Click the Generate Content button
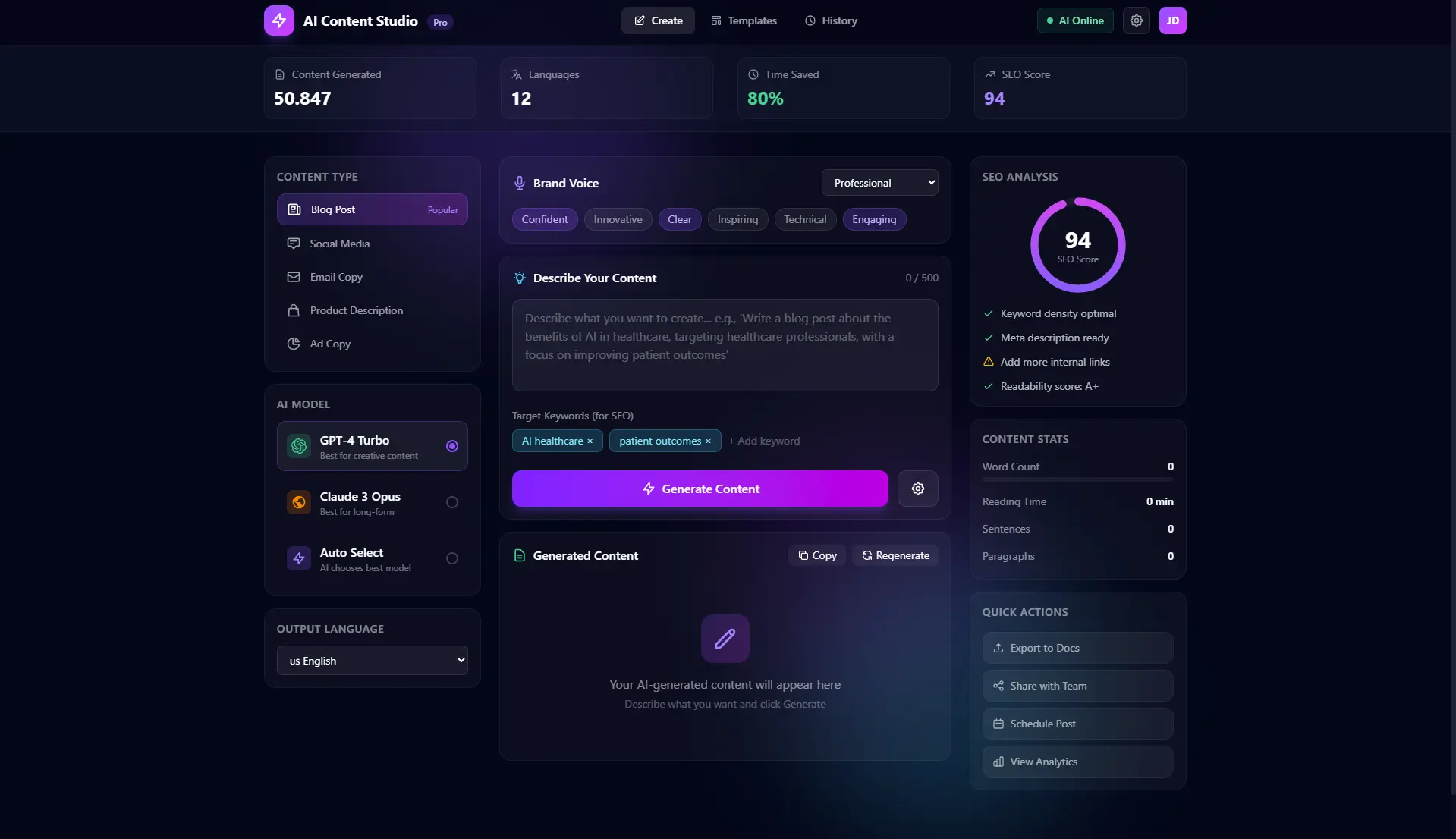Image resolution: width=1456 pixels, height=839 pixels. 699,489
